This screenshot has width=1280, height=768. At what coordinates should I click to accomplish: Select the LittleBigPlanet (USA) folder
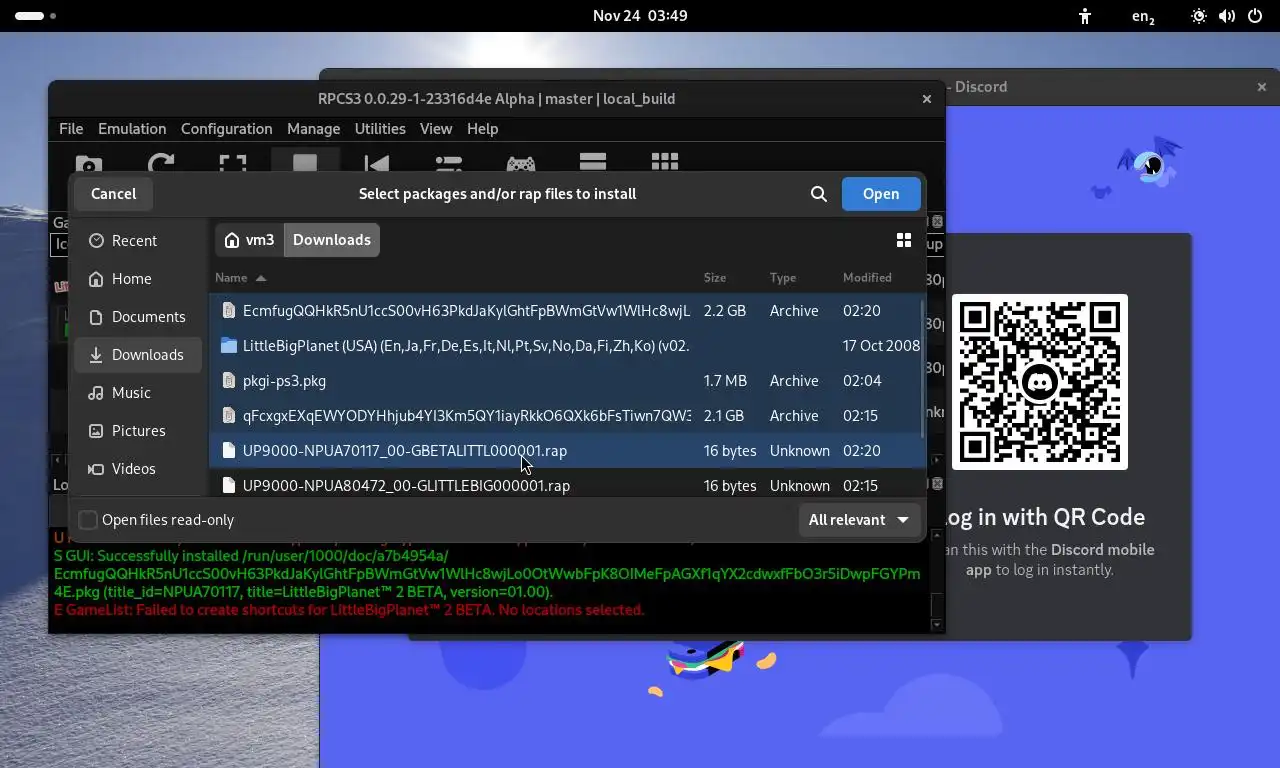(565, 346)
